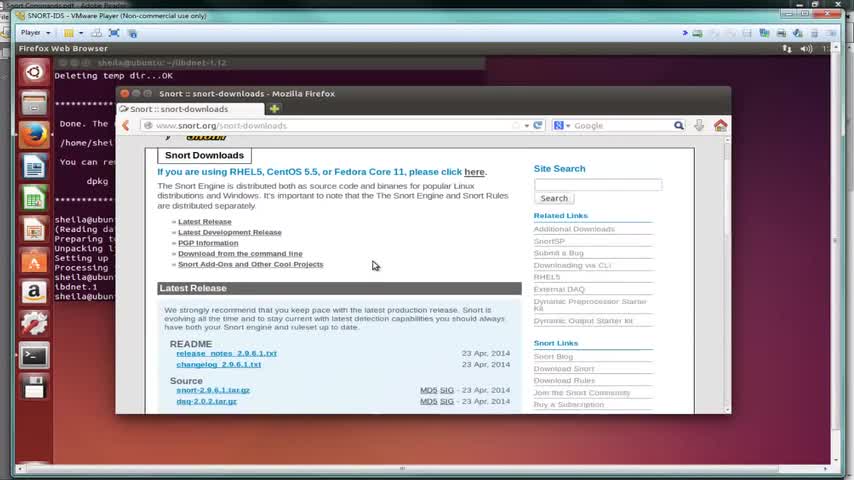
Task: Open PGP Information link
Action: coord(208,243)
